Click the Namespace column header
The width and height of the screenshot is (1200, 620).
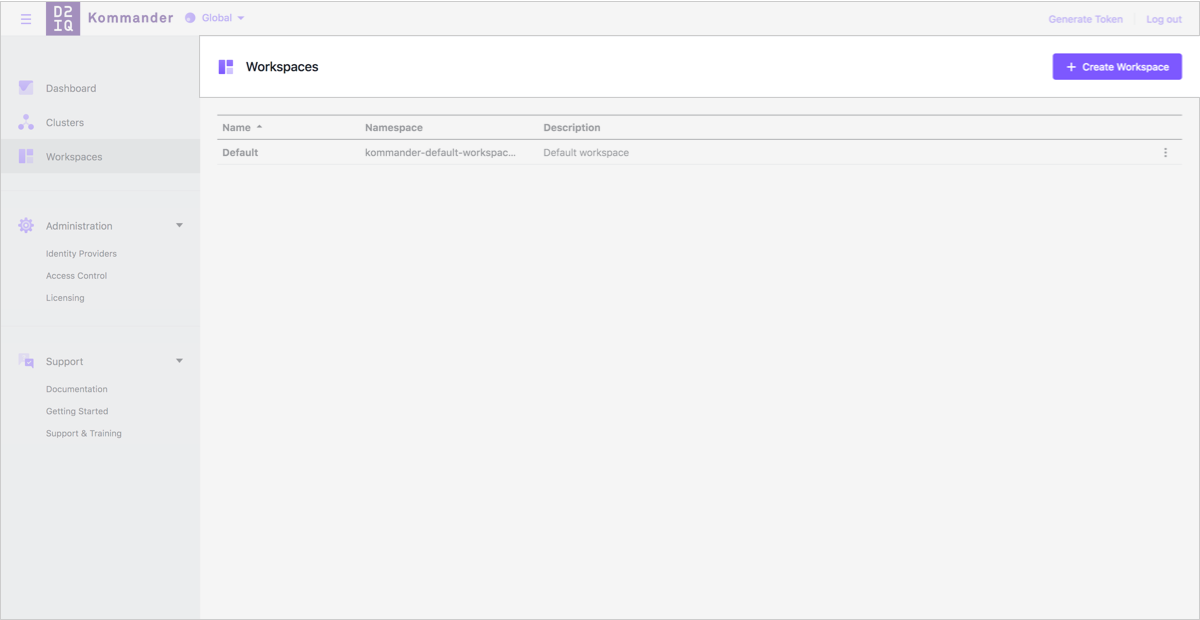click(x=394, y=128)
